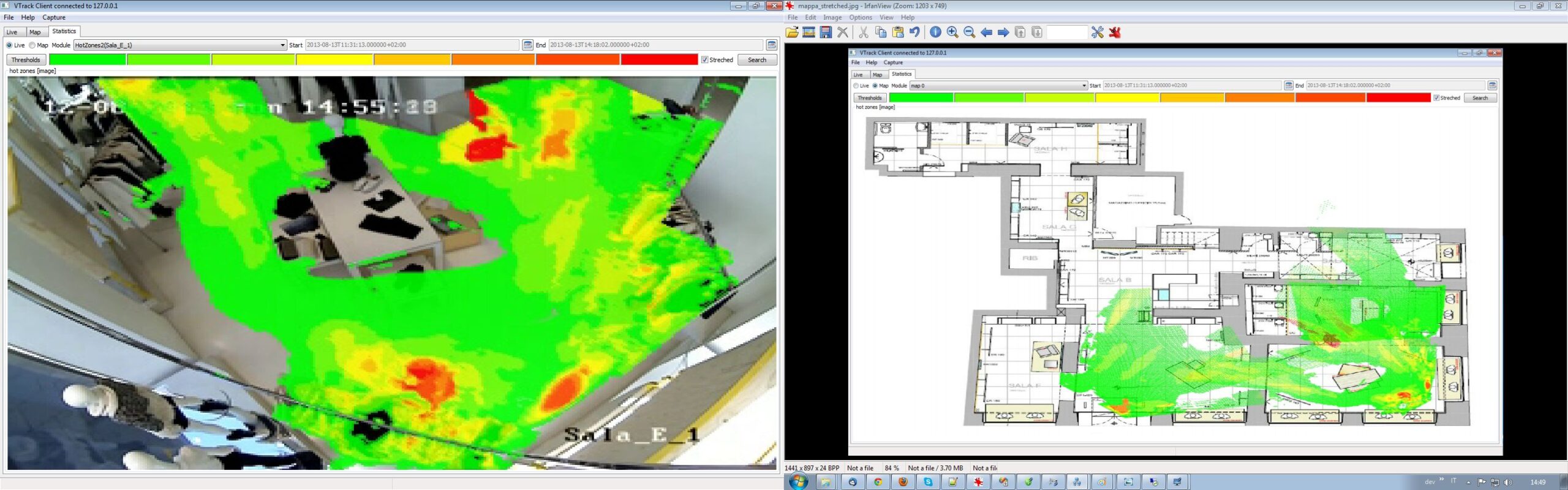Undo with the blue curved arrow icon
The width and height of the screenshot is (1568, 490).
[x=914, y=32]
